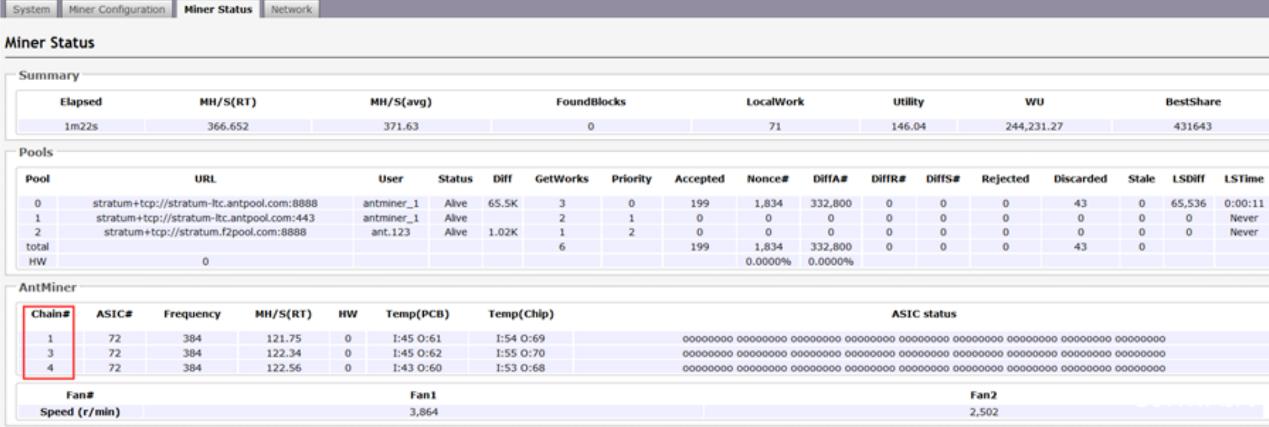The width and height of the screenshot is (1269, 427).
Task: Open the Network tab
Action: click(291, 9)
